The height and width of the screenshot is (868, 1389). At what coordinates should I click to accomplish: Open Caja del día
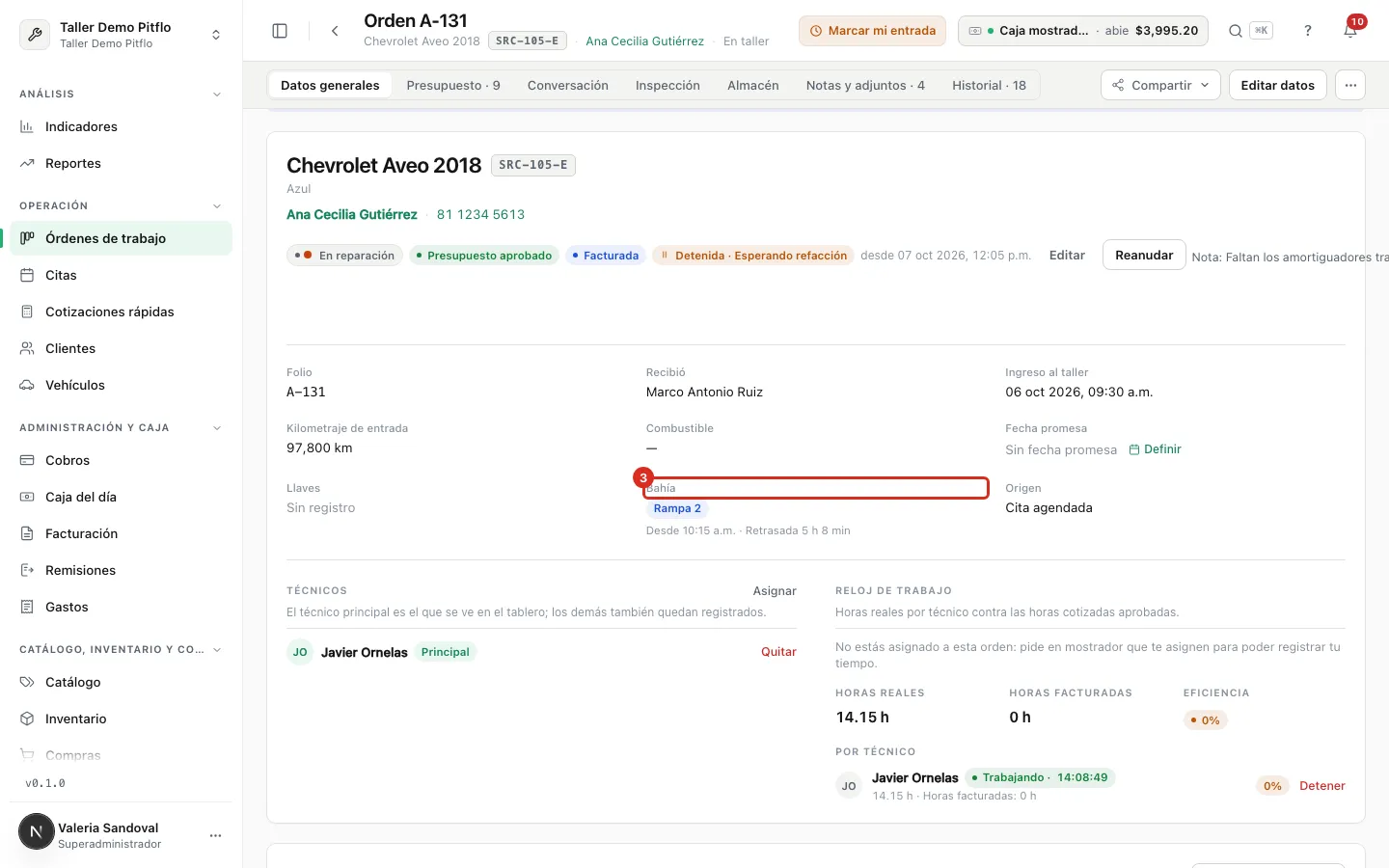coord(121,497)
